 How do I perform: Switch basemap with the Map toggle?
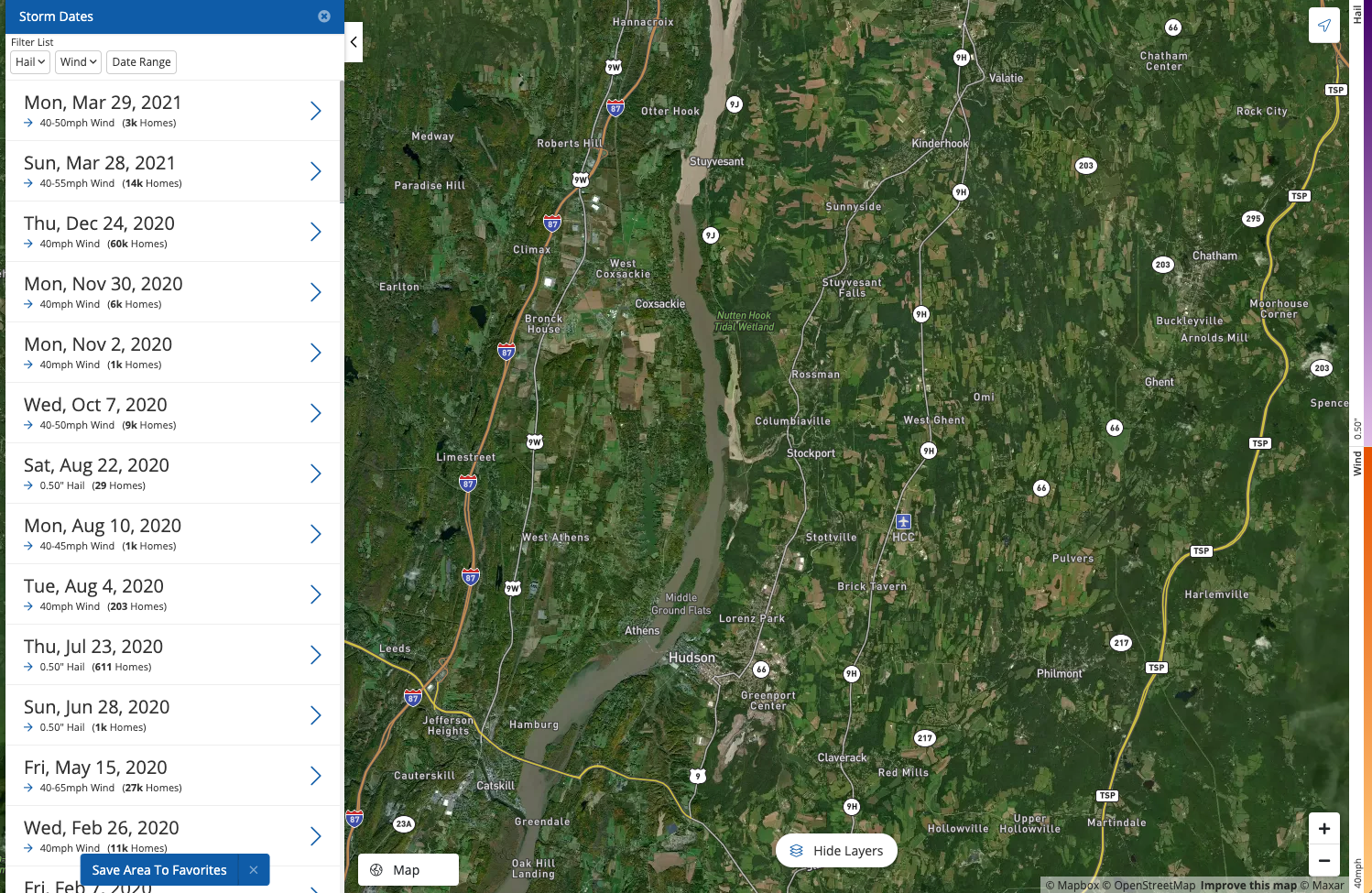[408, 870]
